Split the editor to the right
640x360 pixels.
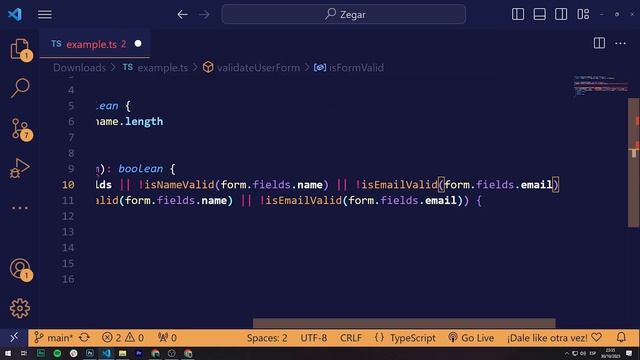(599, 43)
